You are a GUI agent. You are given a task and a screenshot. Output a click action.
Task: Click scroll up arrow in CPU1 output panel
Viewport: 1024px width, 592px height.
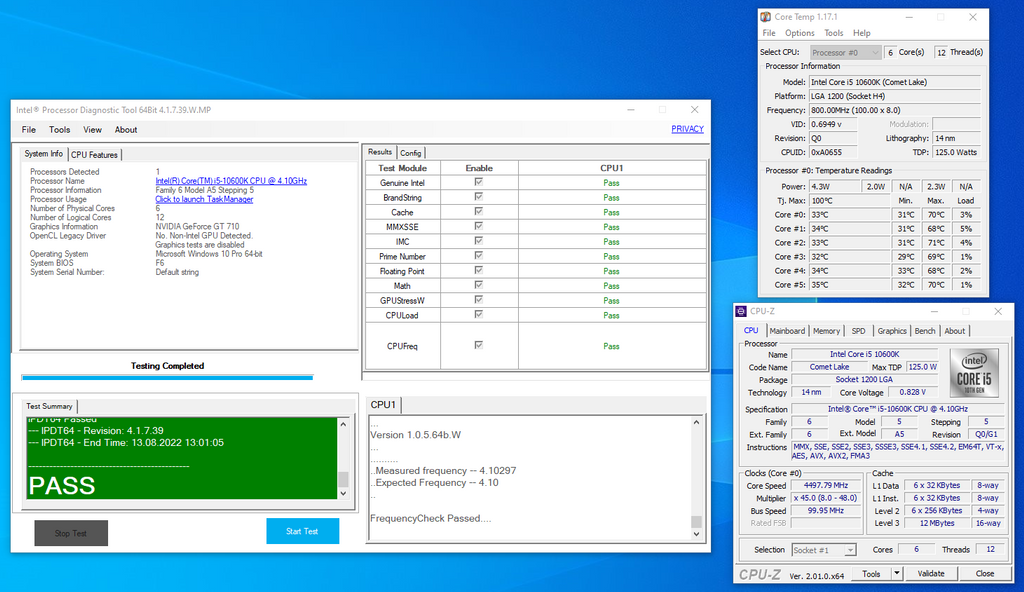(x=696, y=422)
